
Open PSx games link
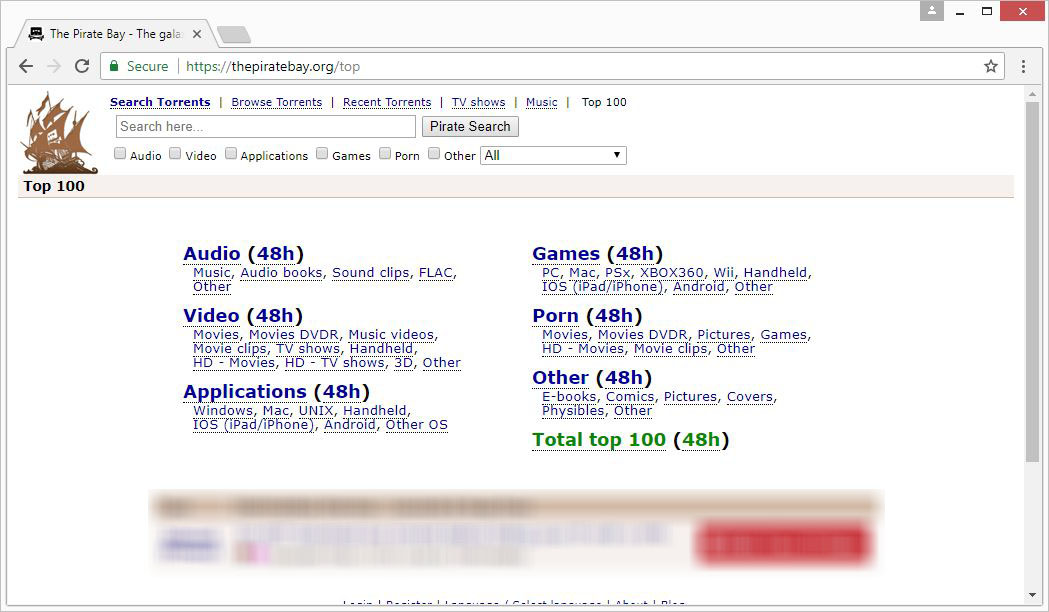pyautogui.click(x=617, y=272)
